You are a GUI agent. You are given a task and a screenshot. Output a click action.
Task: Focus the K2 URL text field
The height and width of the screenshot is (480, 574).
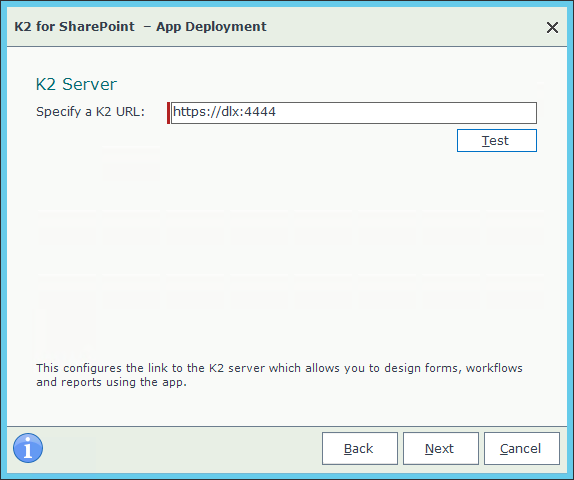[354, 113]
